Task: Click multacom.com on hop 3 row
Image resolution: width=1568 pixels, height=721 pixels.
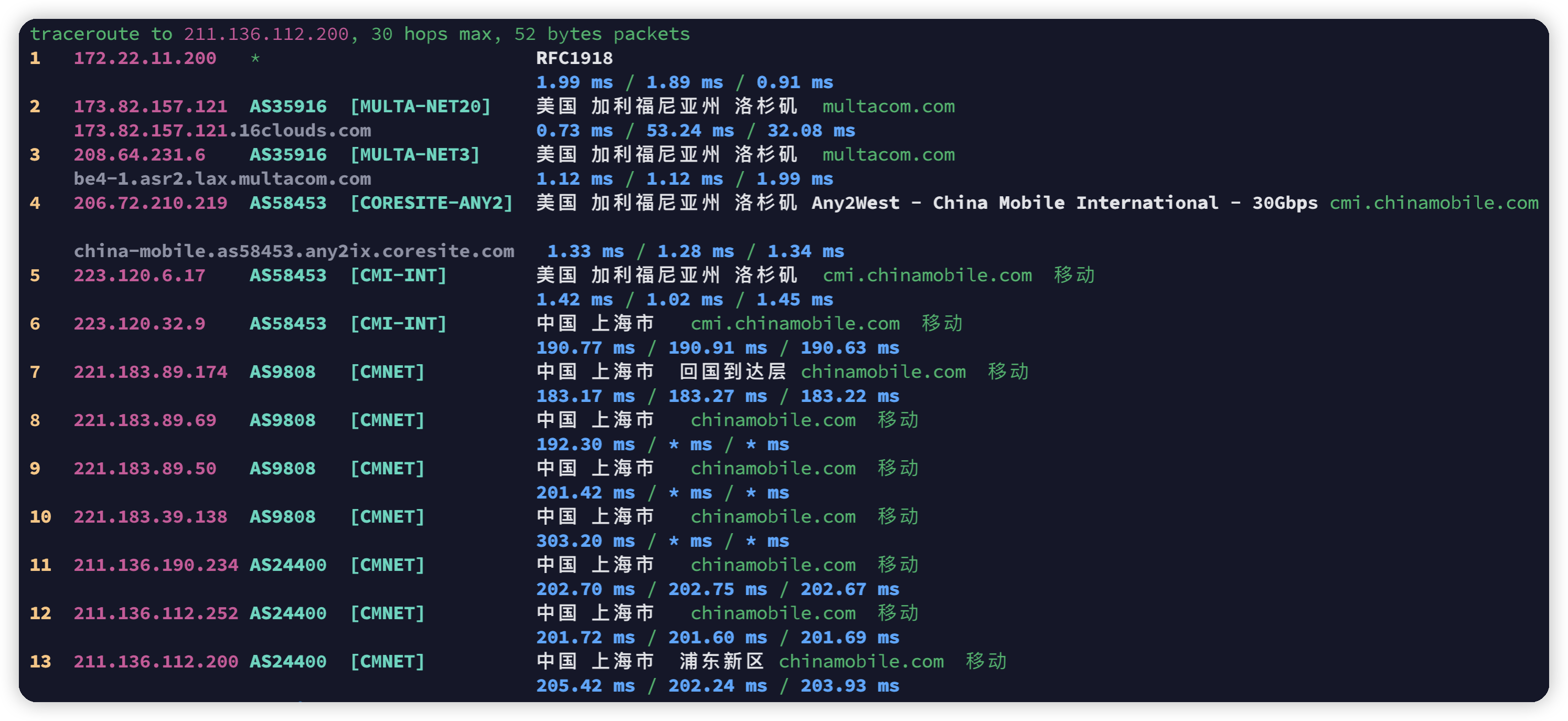Action: coord(888,155)
